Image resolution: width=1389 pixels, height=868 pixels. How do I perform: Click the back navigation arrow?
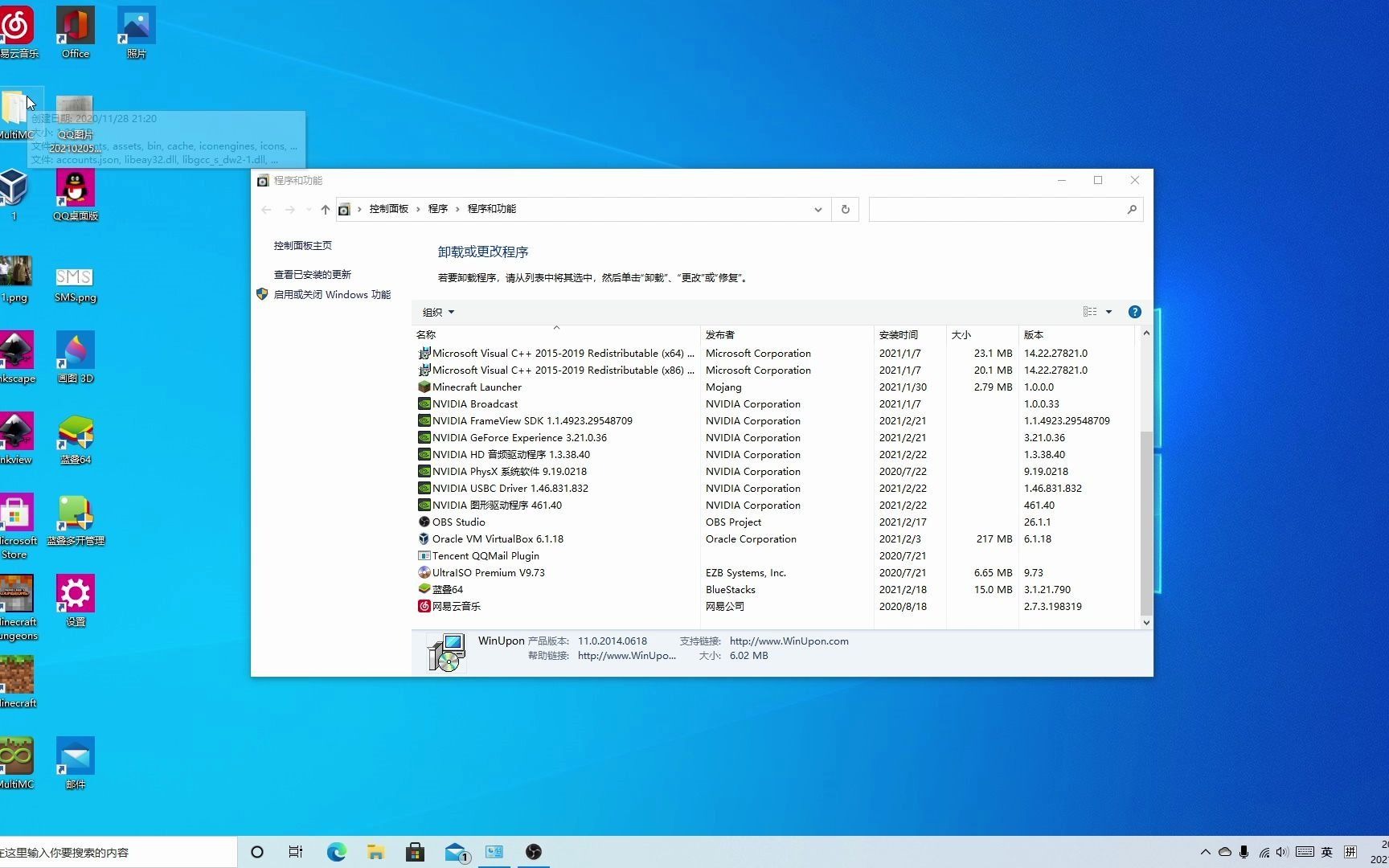(x=266, y=210)
